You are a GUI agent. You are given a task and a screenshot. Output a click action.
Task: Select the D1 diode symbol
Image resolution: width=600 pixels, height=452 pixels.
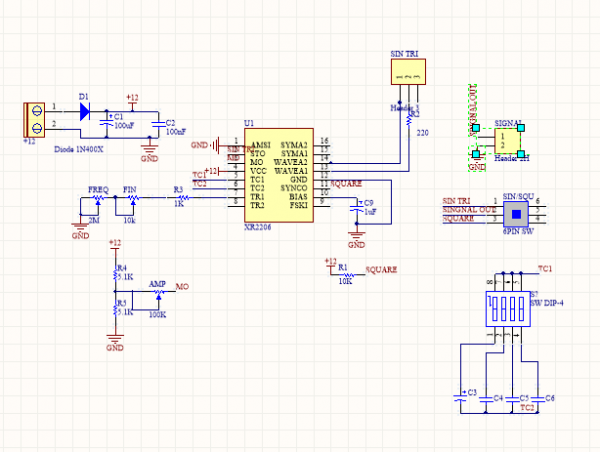85,111
